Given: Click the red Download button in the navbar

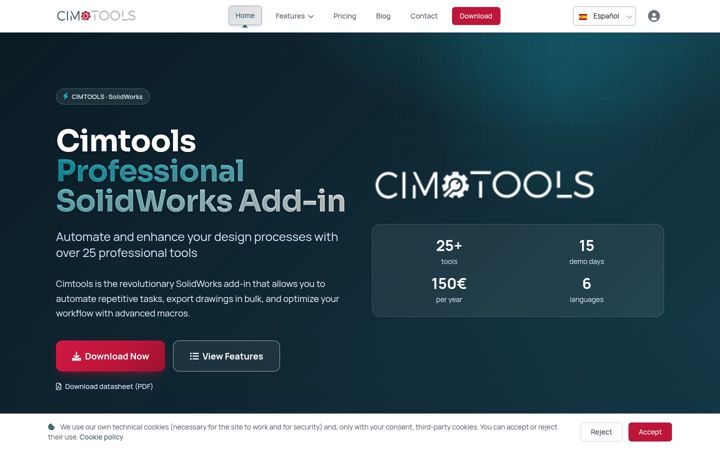Looking at the screenshot, I should [476, 16].
